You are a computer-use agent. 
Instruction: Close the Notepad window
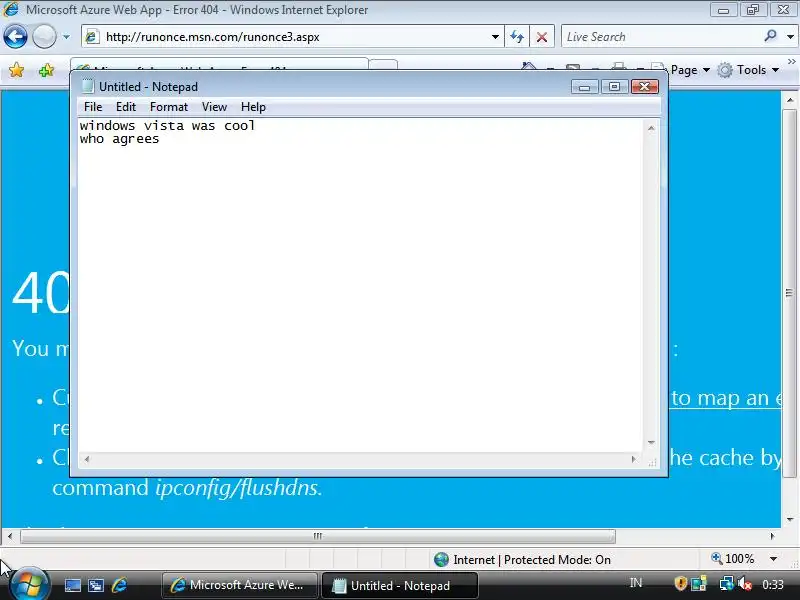point(645,87)
